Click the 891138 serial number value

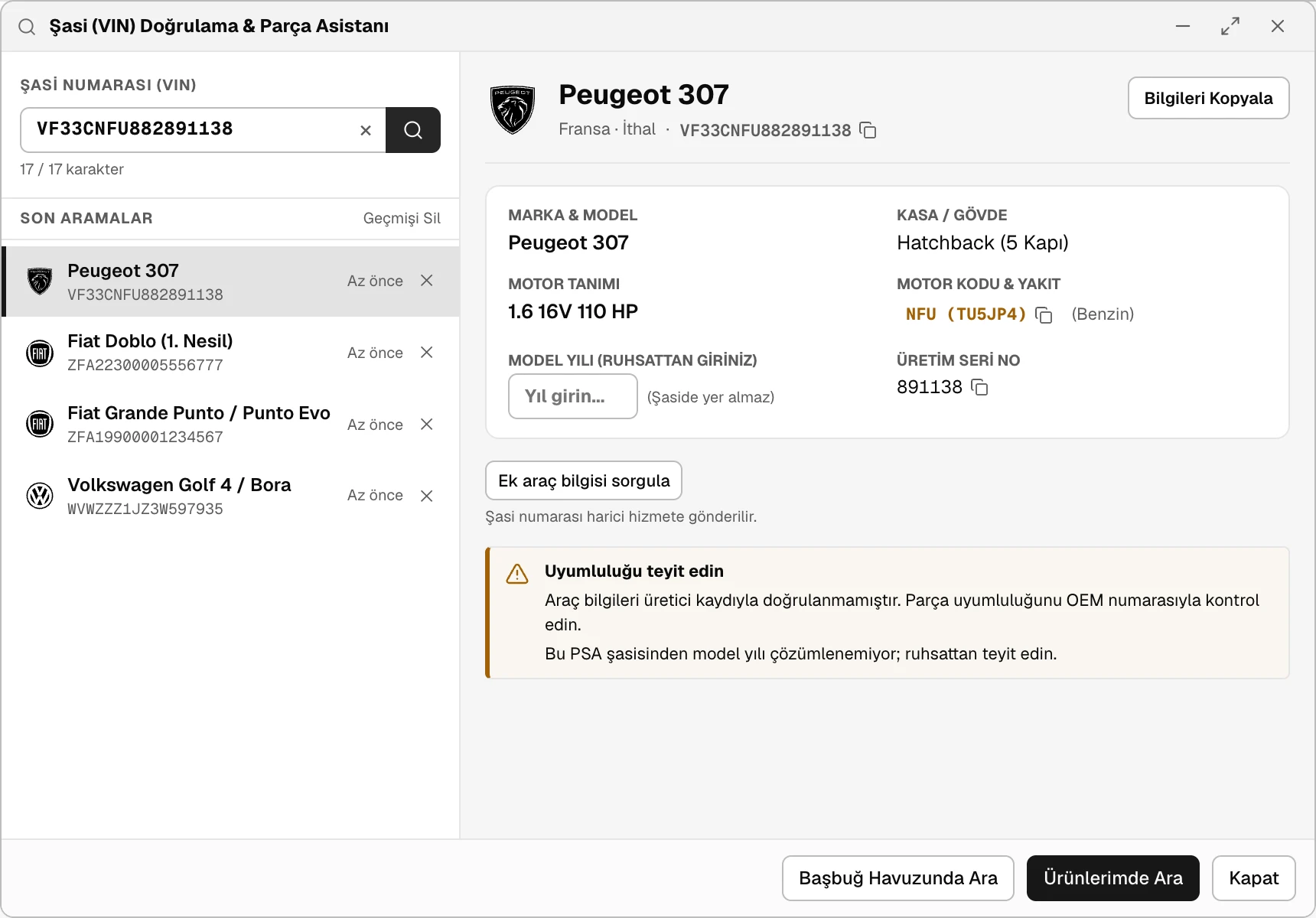pos(930,387)
